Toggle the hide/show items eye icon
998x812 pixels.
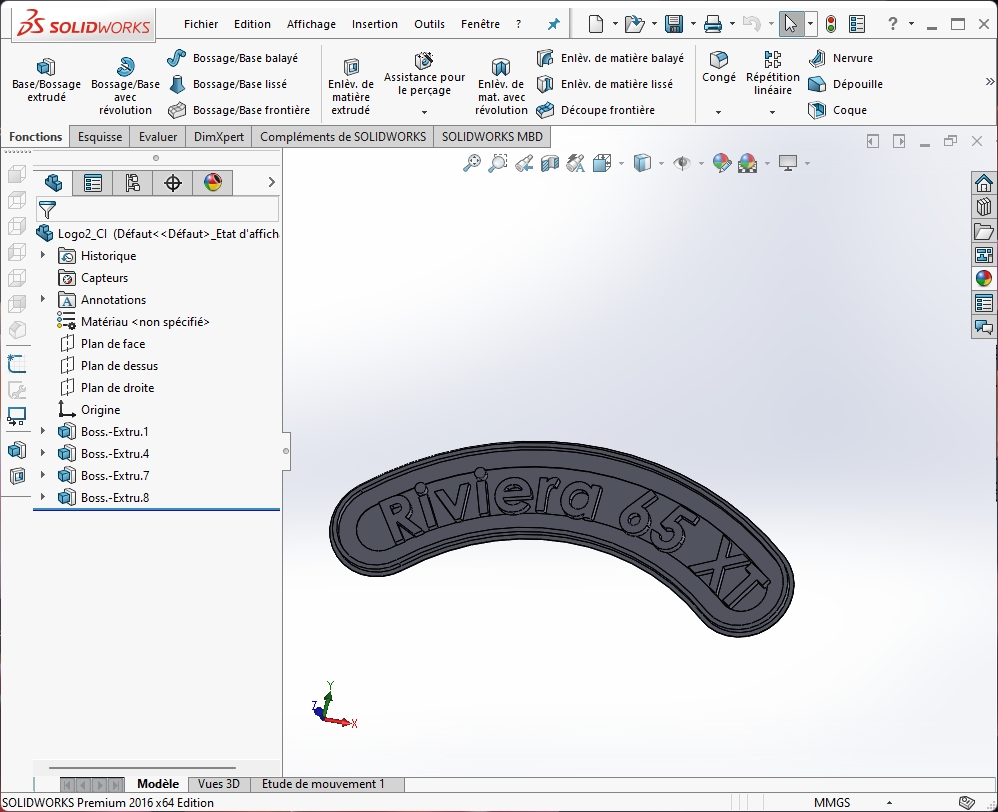(x=682, y=163)
